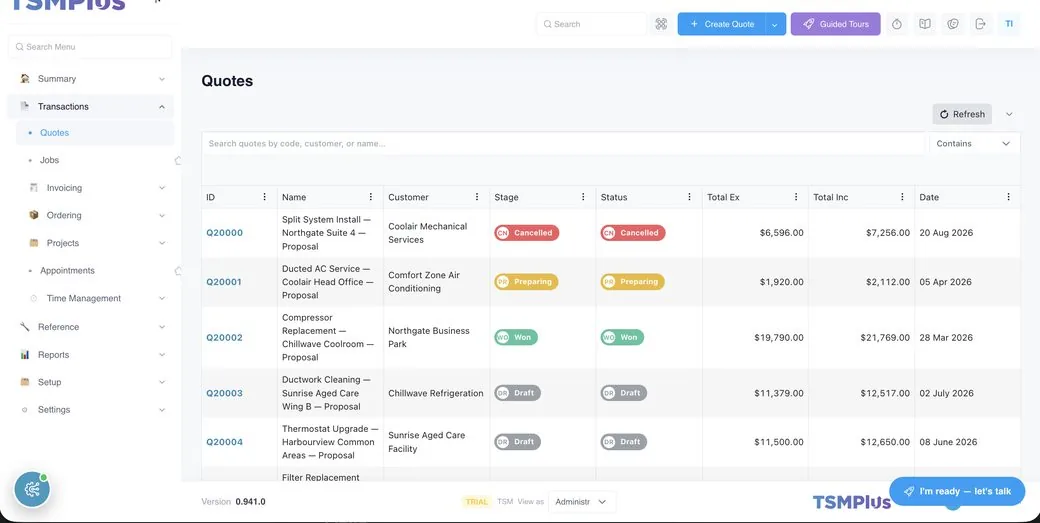1040x523 pixels.
Task: Open Customer column options menu
Action: (x=477, y=197)
